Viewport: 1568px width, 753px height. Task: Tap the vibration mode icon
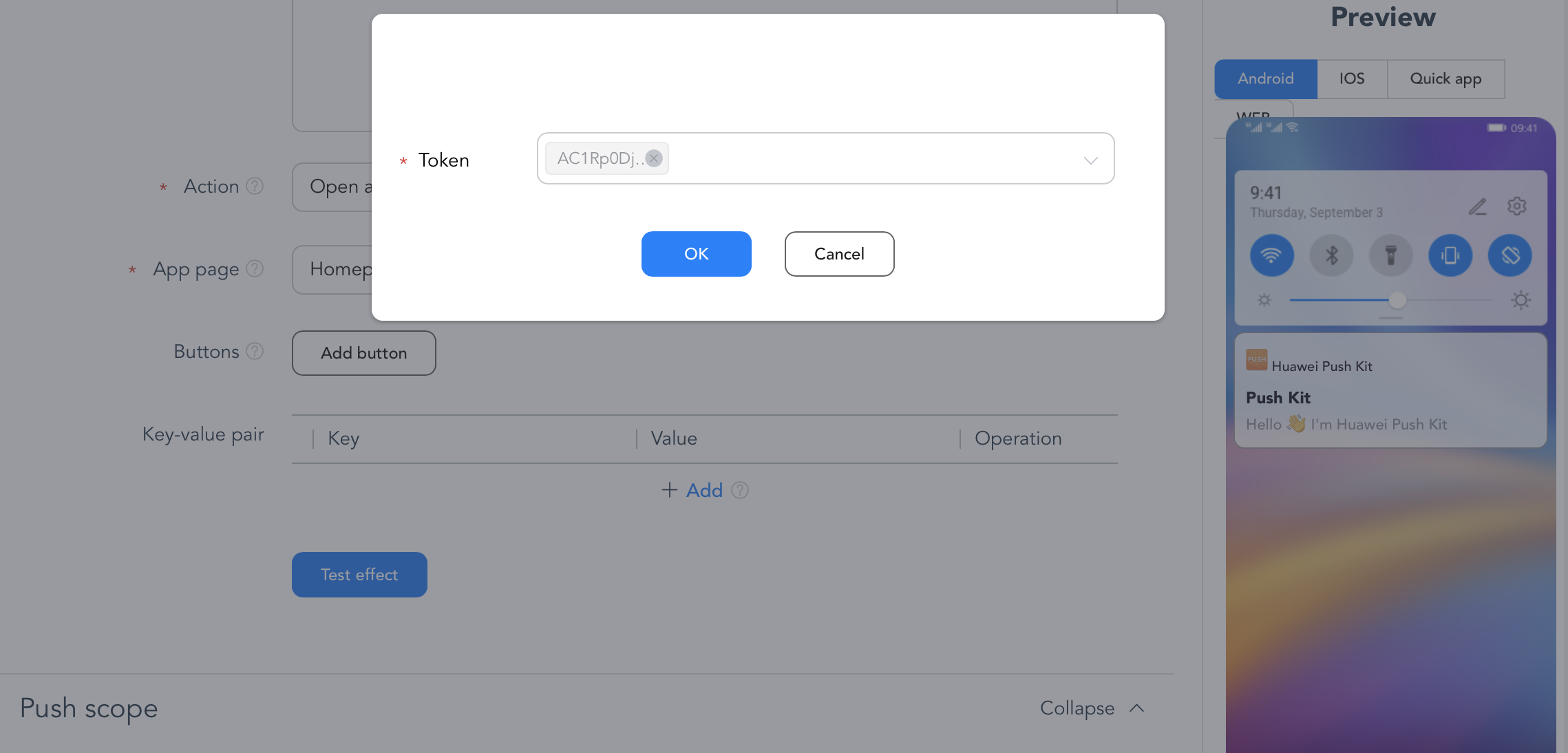coord(1450,255)
